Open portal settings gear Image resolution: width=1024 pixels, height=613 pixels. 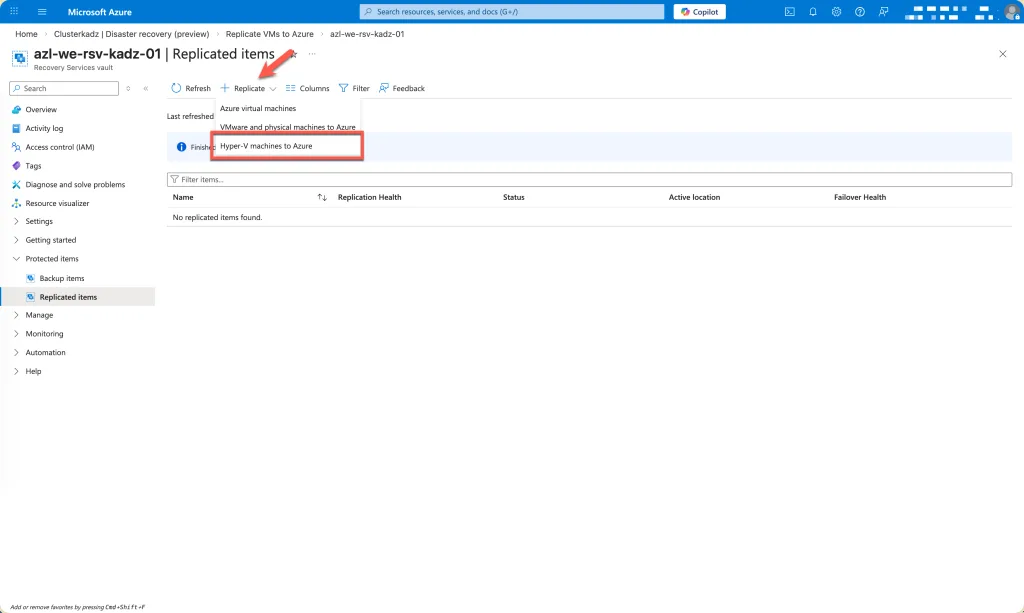coord(836,12)
